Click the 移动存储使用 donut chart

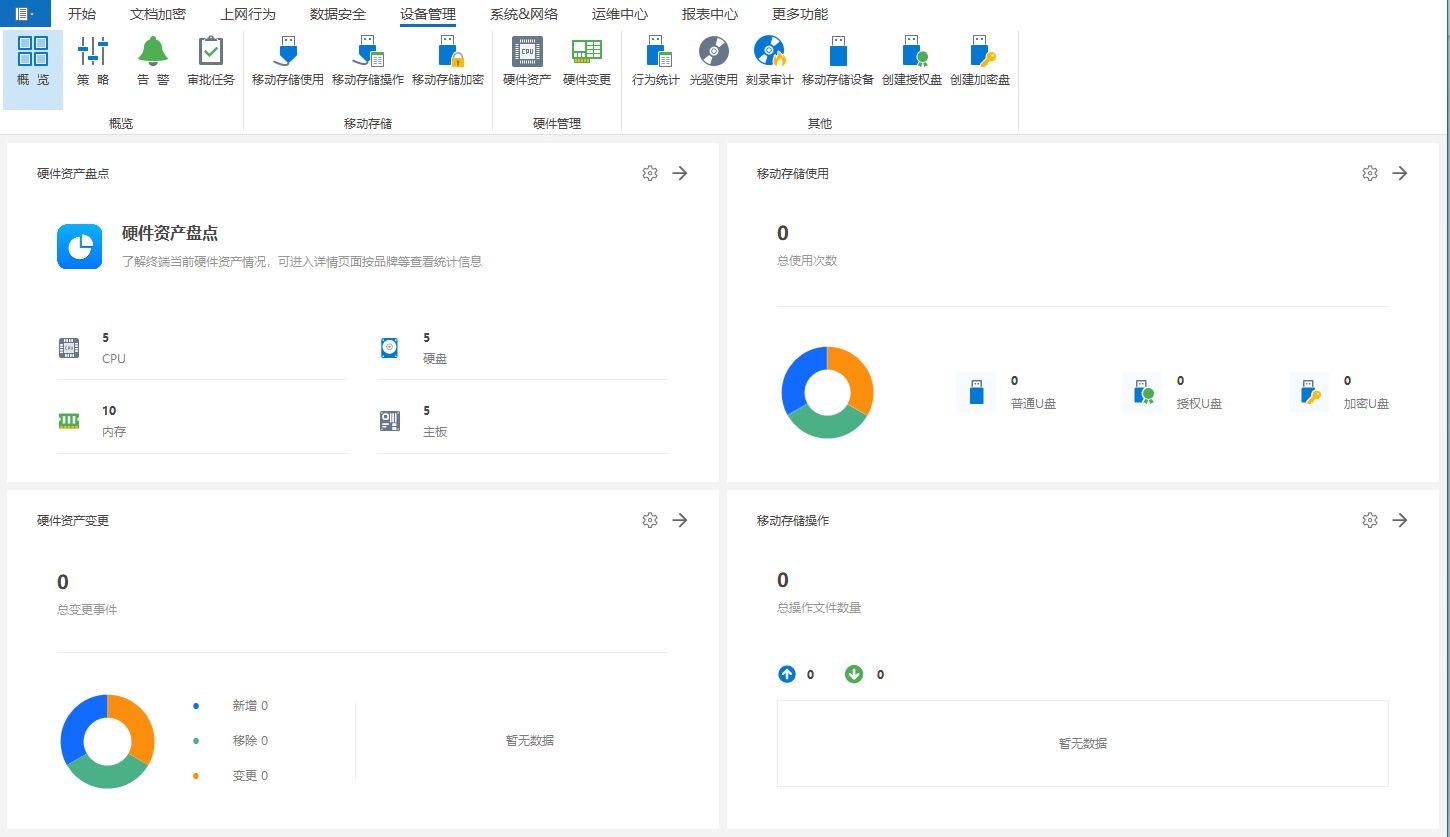[x=827, y=392]
